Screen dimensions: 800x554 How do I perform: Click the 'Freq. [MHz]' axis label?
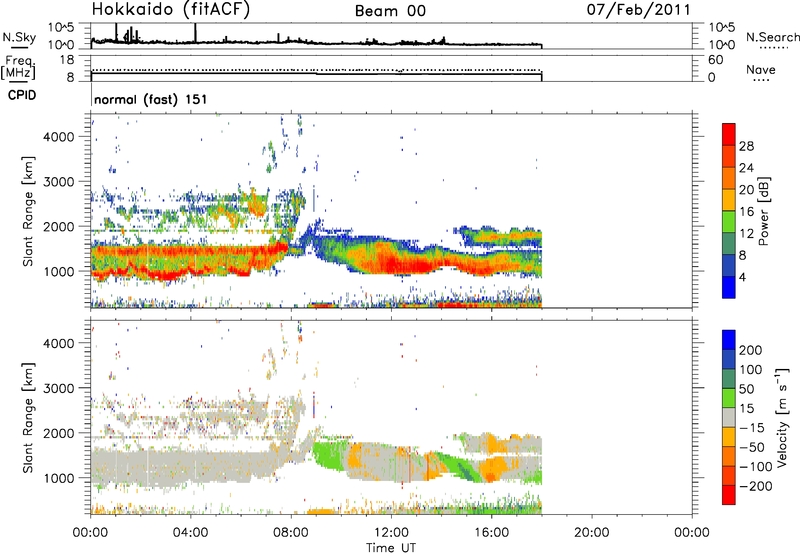tap(18, 67)
